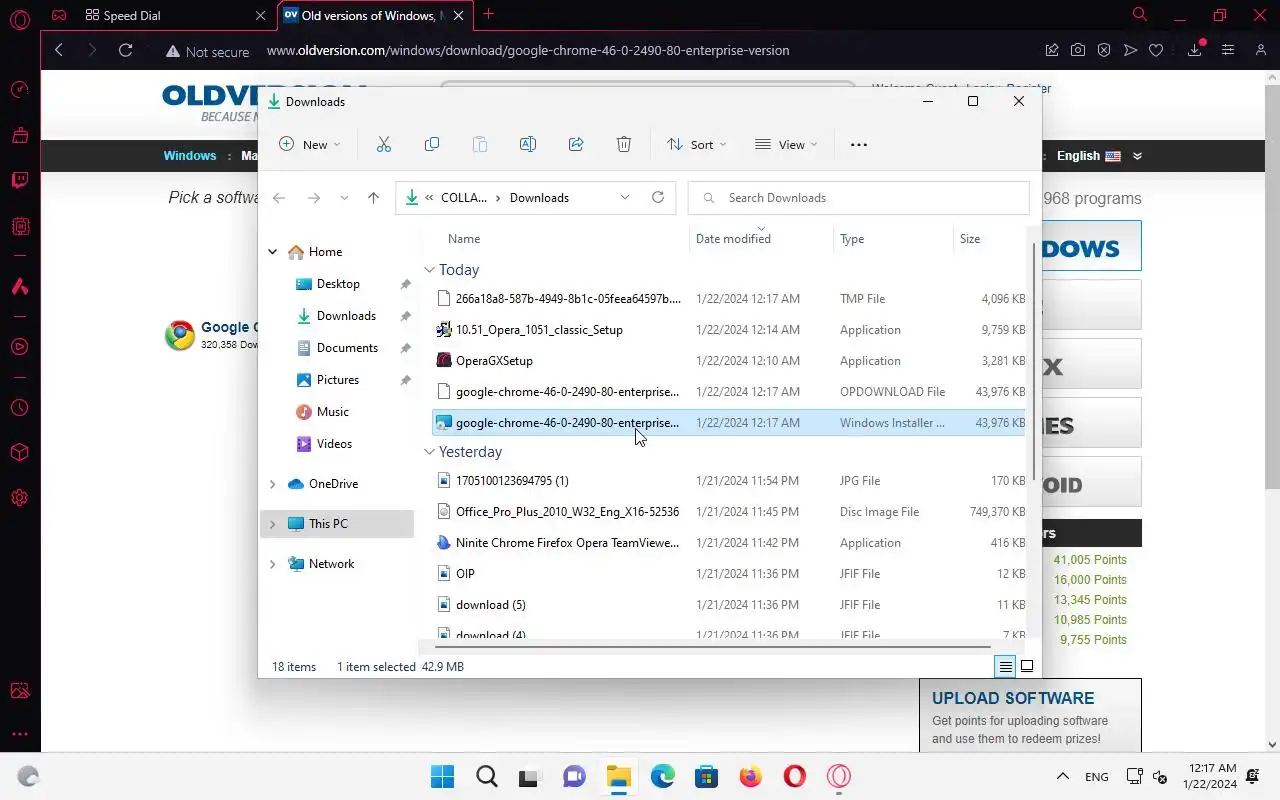Click the Delete trash can icon

point(624,144)
